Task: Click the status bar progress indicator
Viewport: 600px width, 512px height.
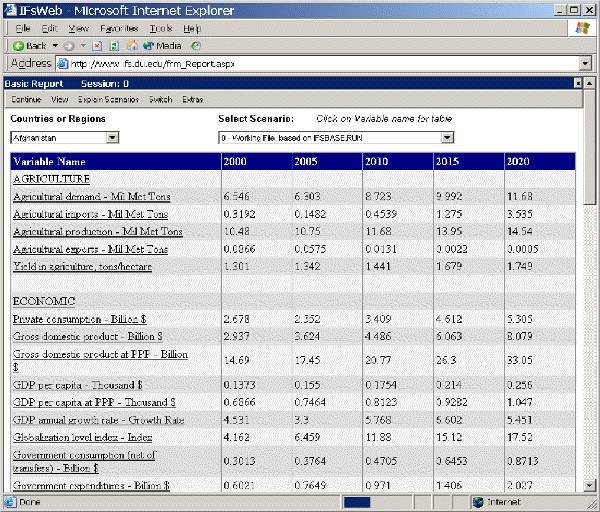Action: coord(357,502)
